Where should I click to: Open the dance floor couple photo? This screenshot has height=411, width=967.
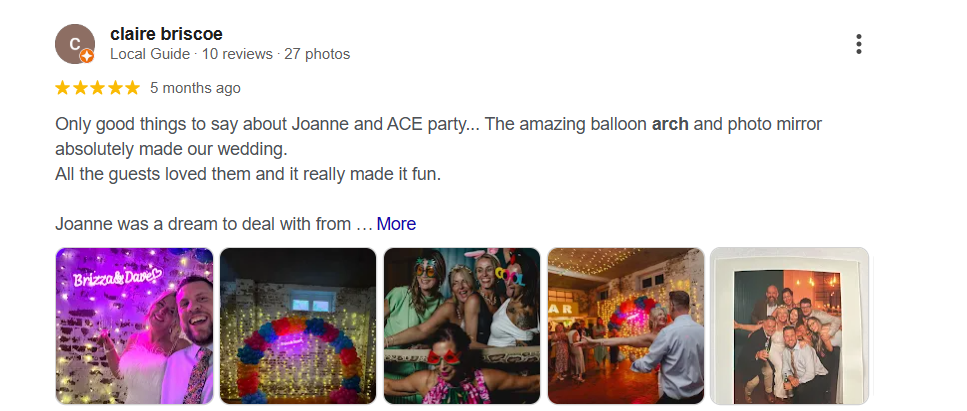coord(626,326)
